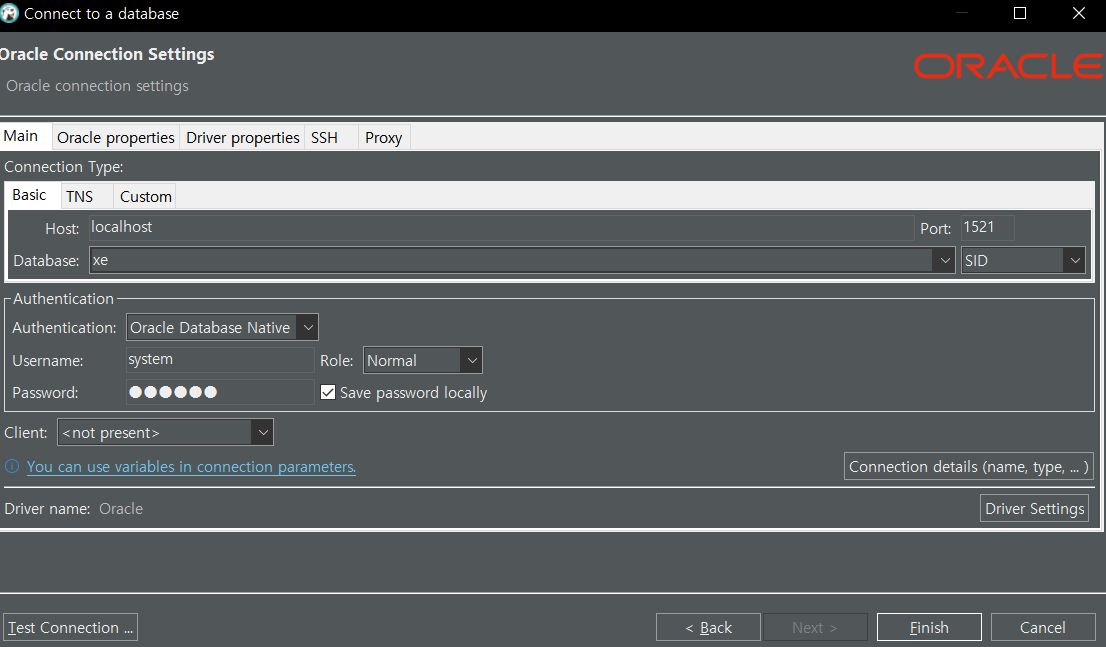Click the Password field
This screenshot has height=647, width=1106.
pos(220,392)
